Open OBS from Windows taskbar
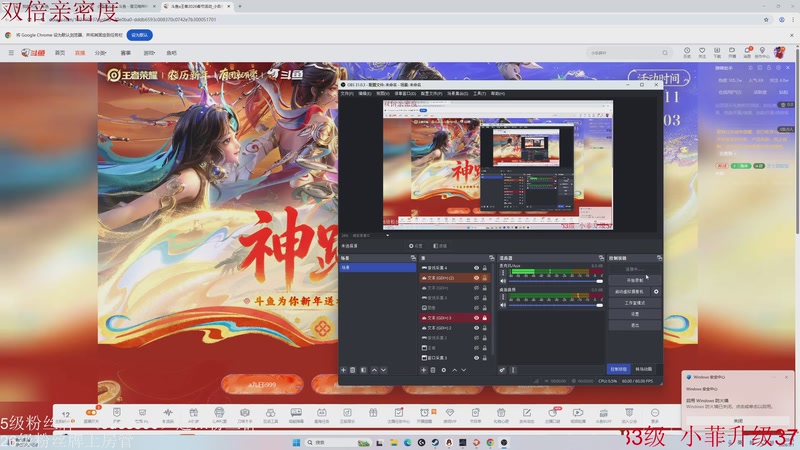Viewport: 800px width, 450px height. click(504, 442)
